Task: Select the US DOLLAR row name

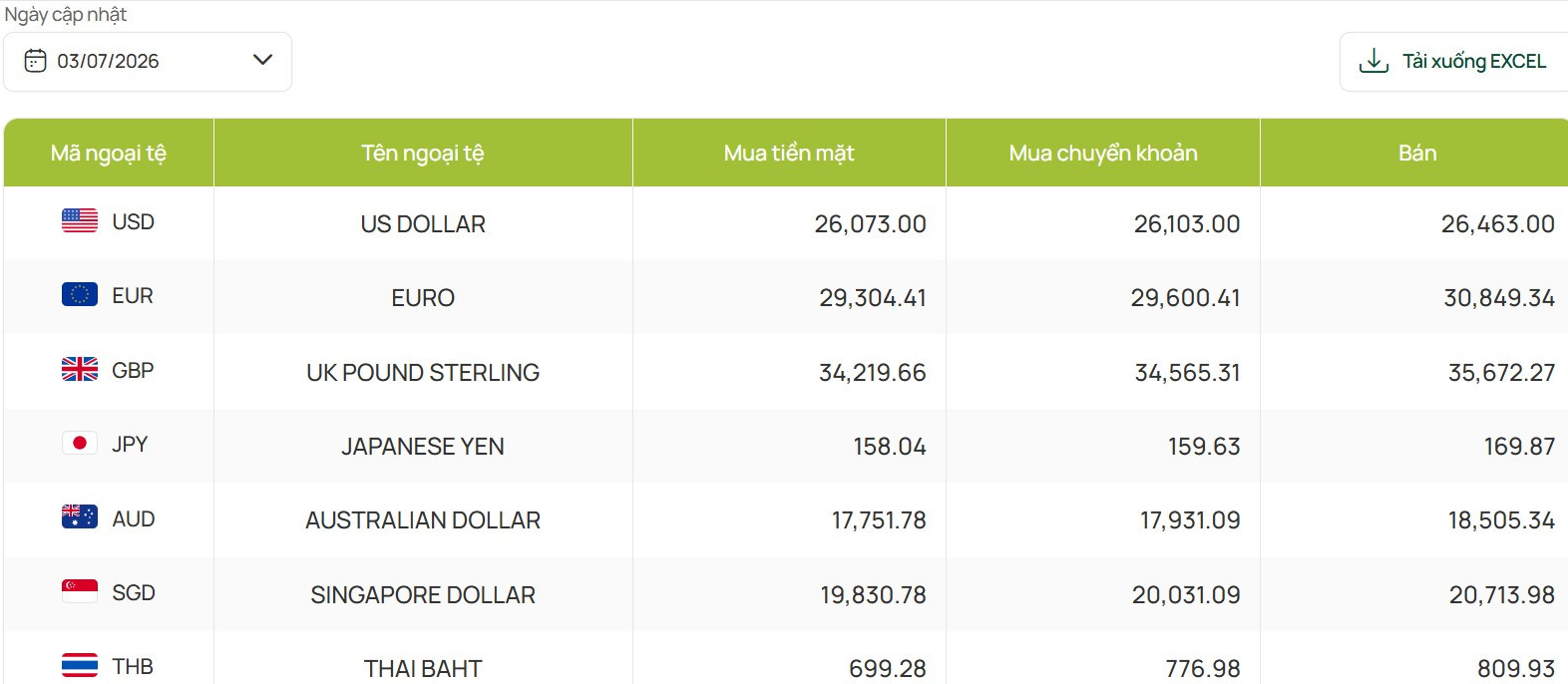Action: (423, 224)
